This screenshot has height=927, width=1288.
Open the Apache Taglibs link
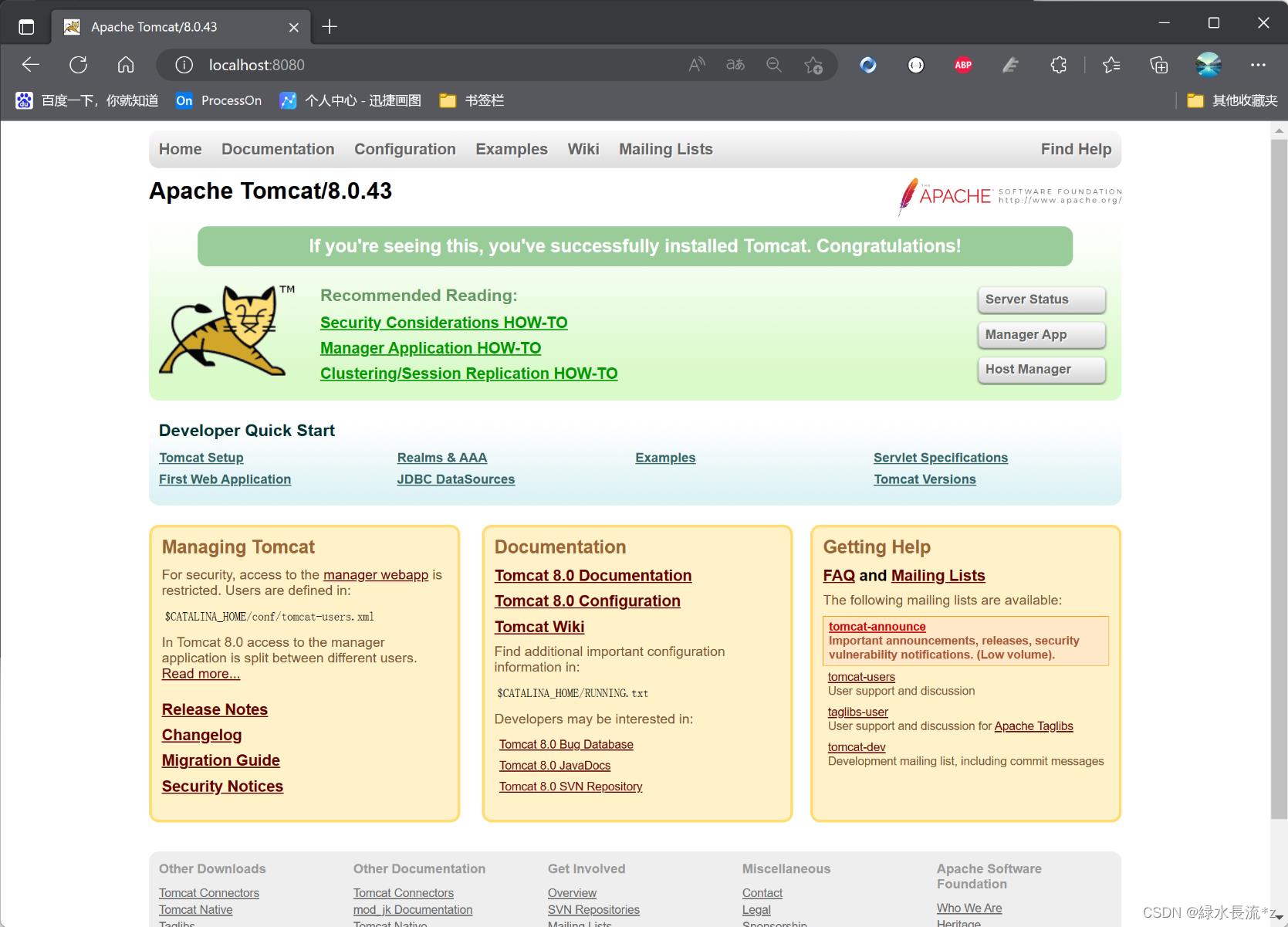(x=1033, y=726)
